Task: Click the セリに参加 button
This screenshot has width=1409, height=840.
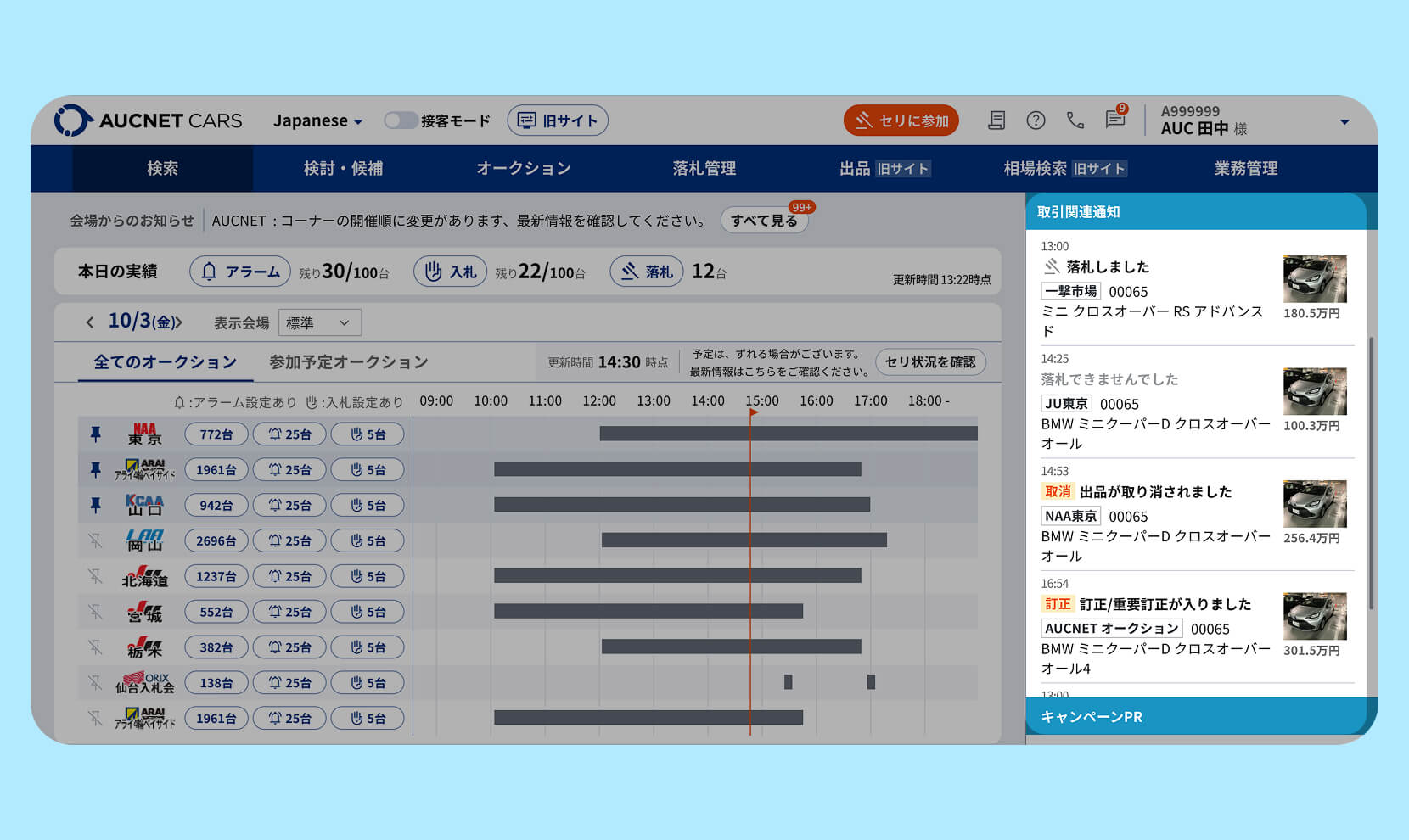Action: point(901,120)
